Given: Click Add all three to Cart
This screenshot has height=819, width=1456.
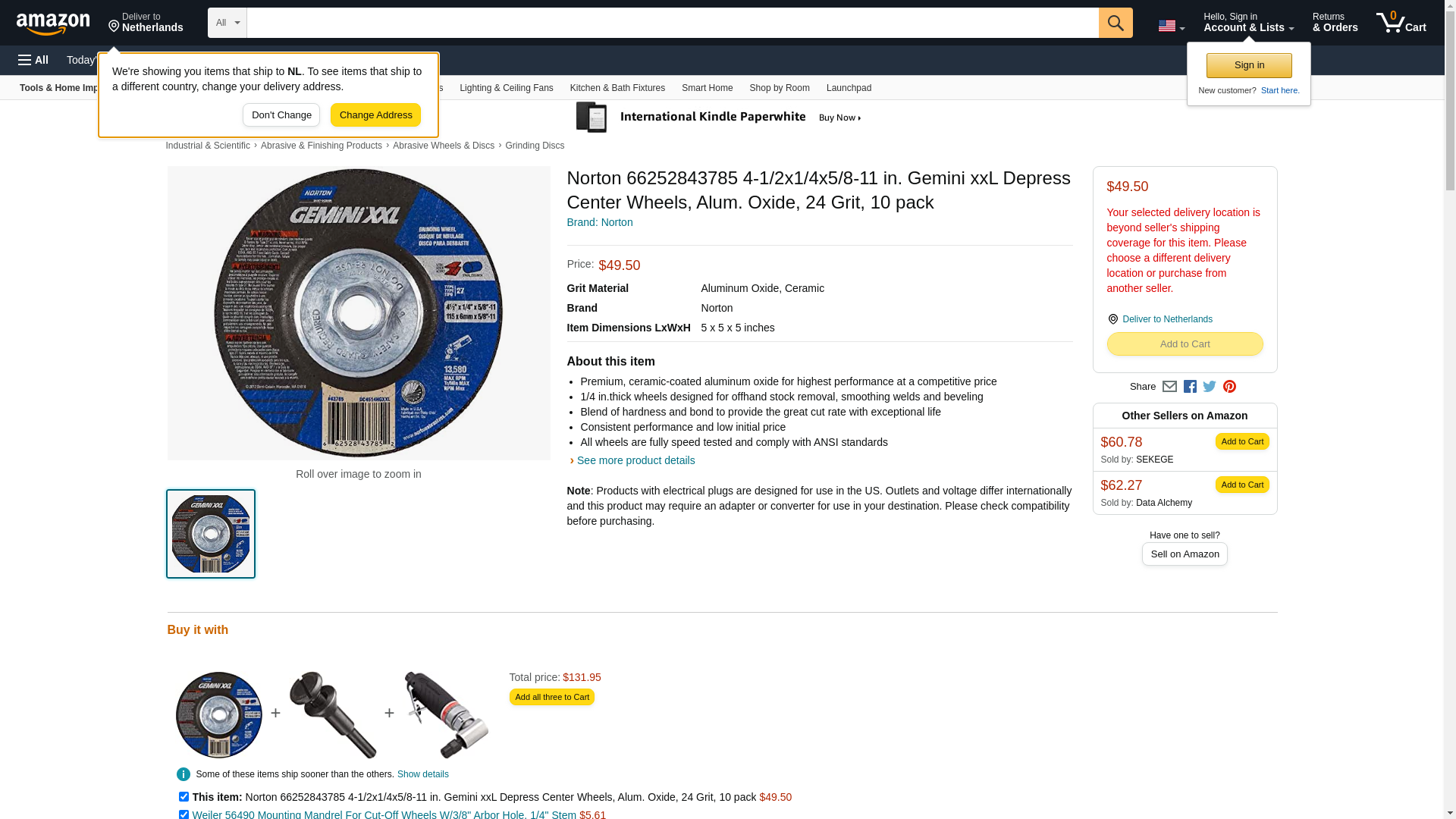Looking at the screenshot, I should (x=552, y=697).
